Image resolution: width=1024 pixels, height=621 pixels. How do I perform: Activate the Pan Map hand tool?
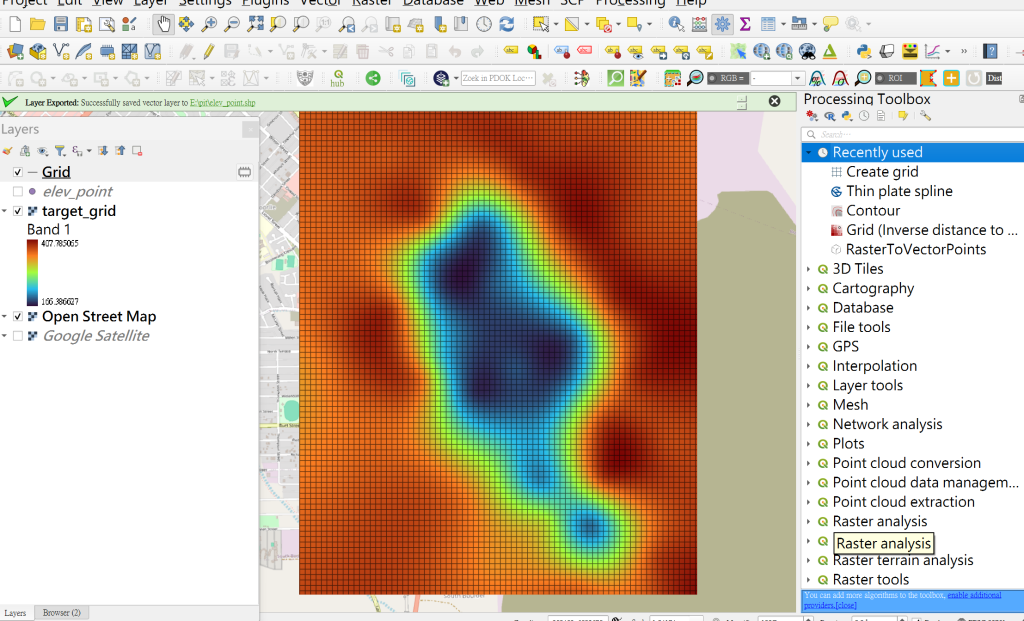click(163, 25)
